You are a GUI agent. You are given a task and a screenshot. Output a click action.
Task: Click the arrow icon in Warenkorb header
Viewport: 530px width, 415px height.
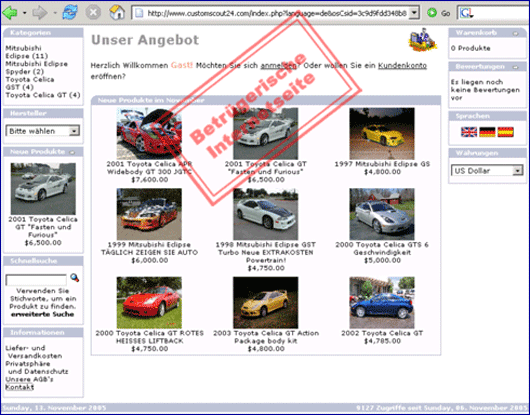pos(515,33)
